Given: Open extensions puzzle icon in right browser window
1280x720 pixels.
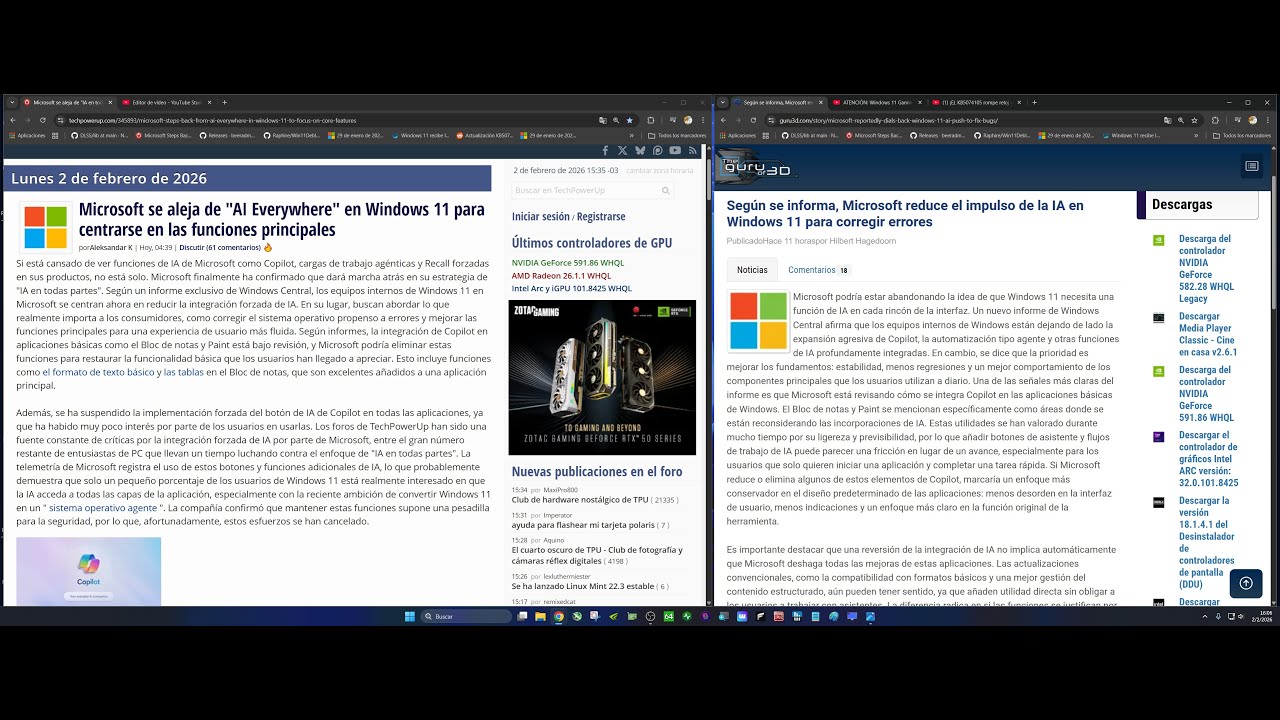Looking at the screenshot, I should pyautogui.click(x=1215, y=120).
